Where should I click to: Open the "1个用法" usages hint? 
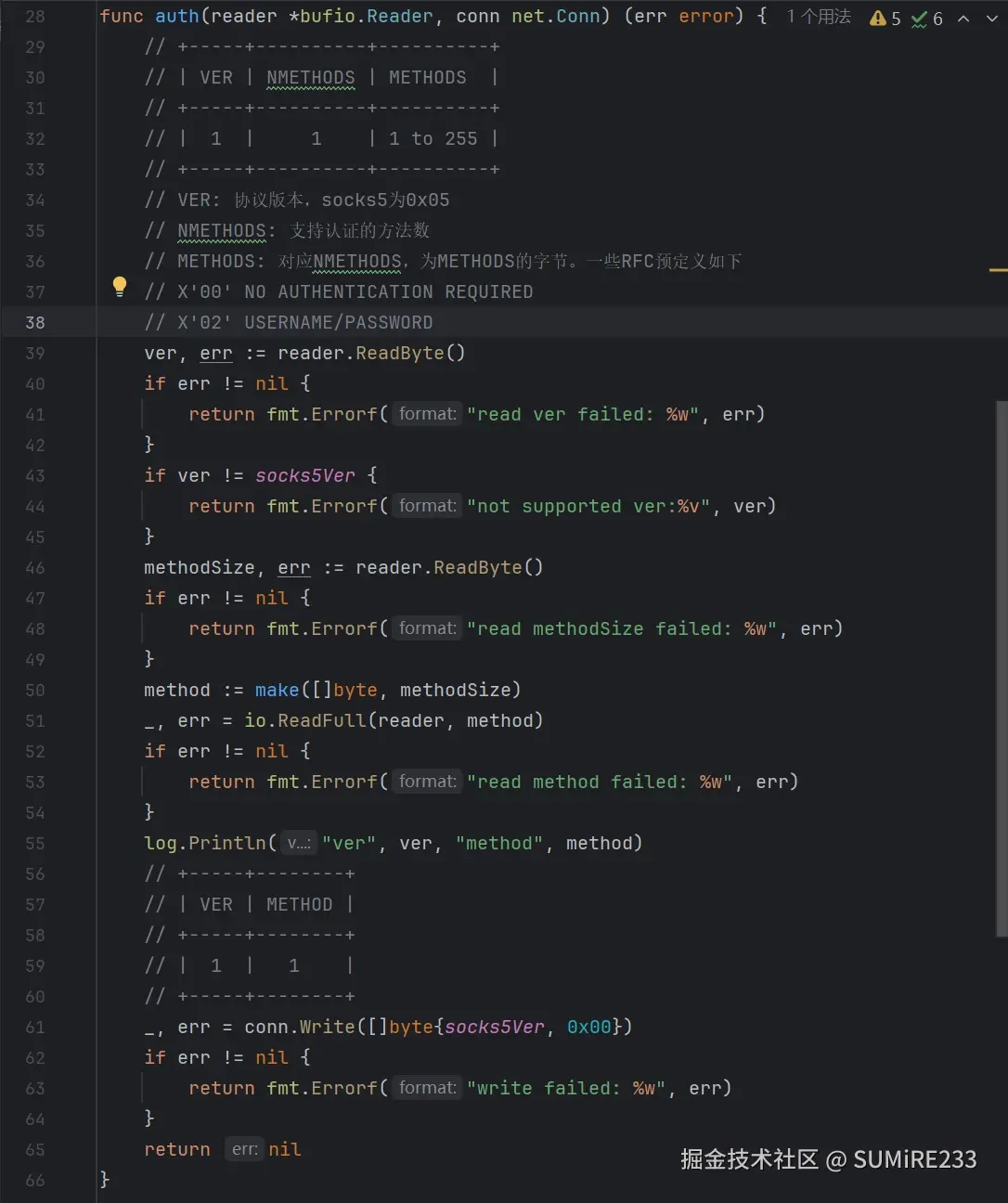pos(819,17)
